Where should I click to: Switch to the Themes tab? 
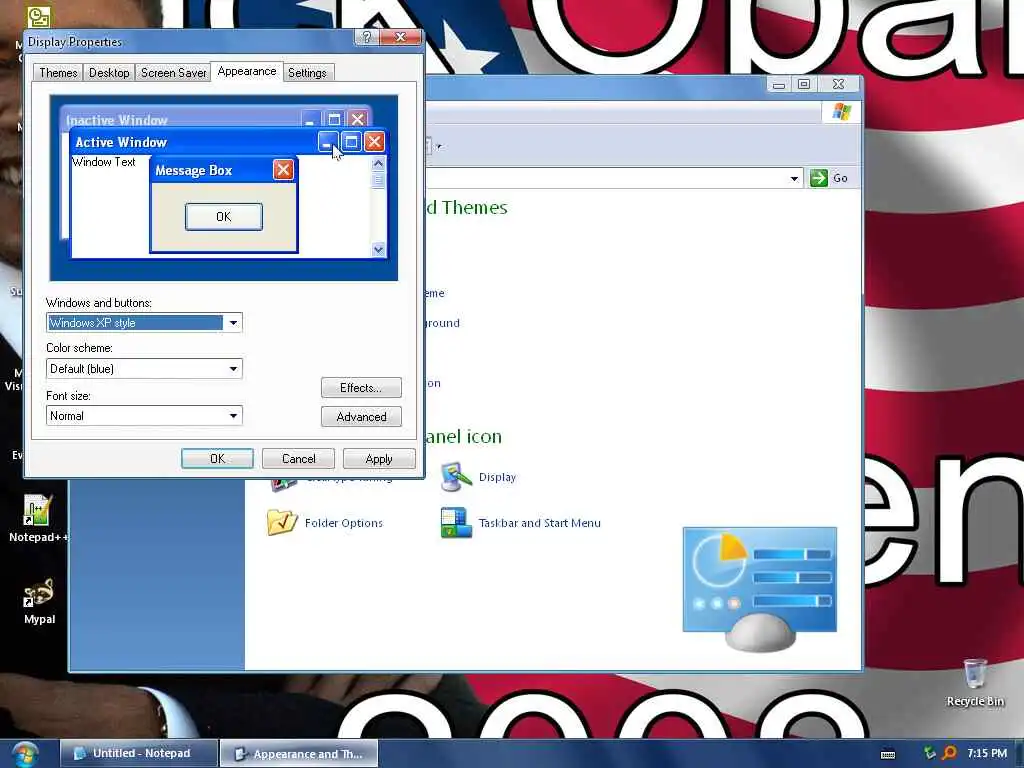[58, 72]
